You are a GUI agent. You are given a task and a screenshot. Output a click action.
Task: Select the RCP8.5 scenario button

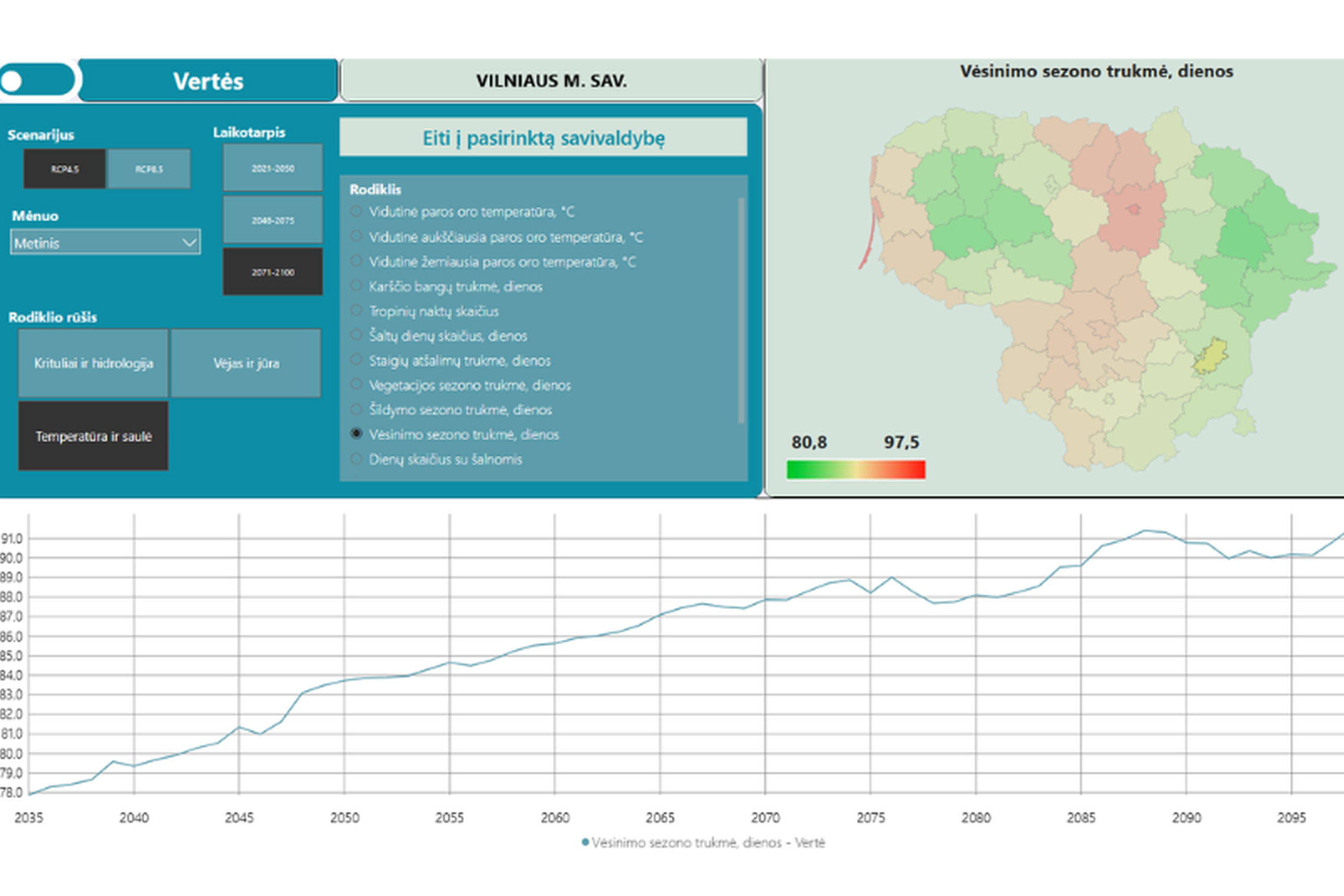(x=149, y=169)
